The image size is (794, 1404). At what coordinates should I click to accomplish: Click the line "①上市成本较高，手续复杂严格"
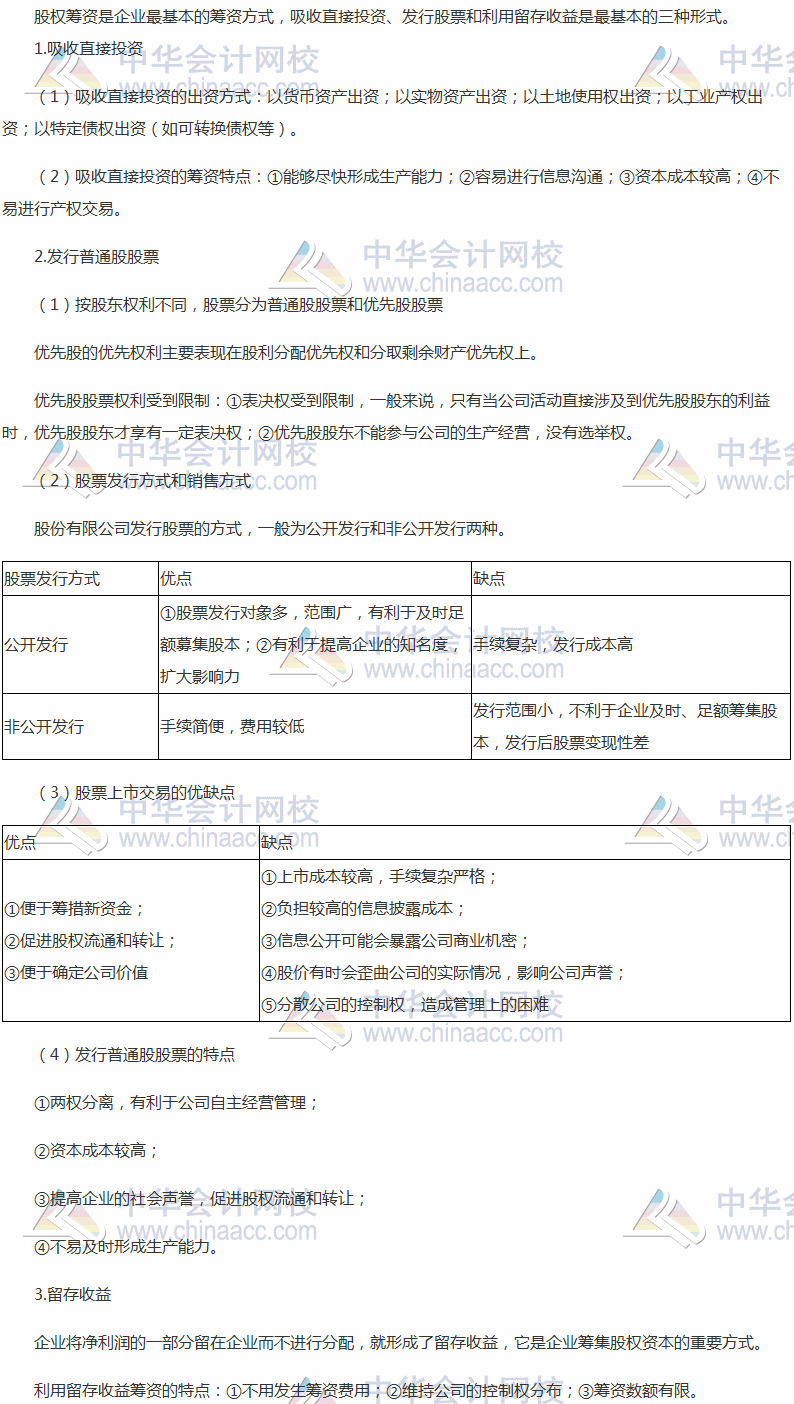[x=379, y=876]
